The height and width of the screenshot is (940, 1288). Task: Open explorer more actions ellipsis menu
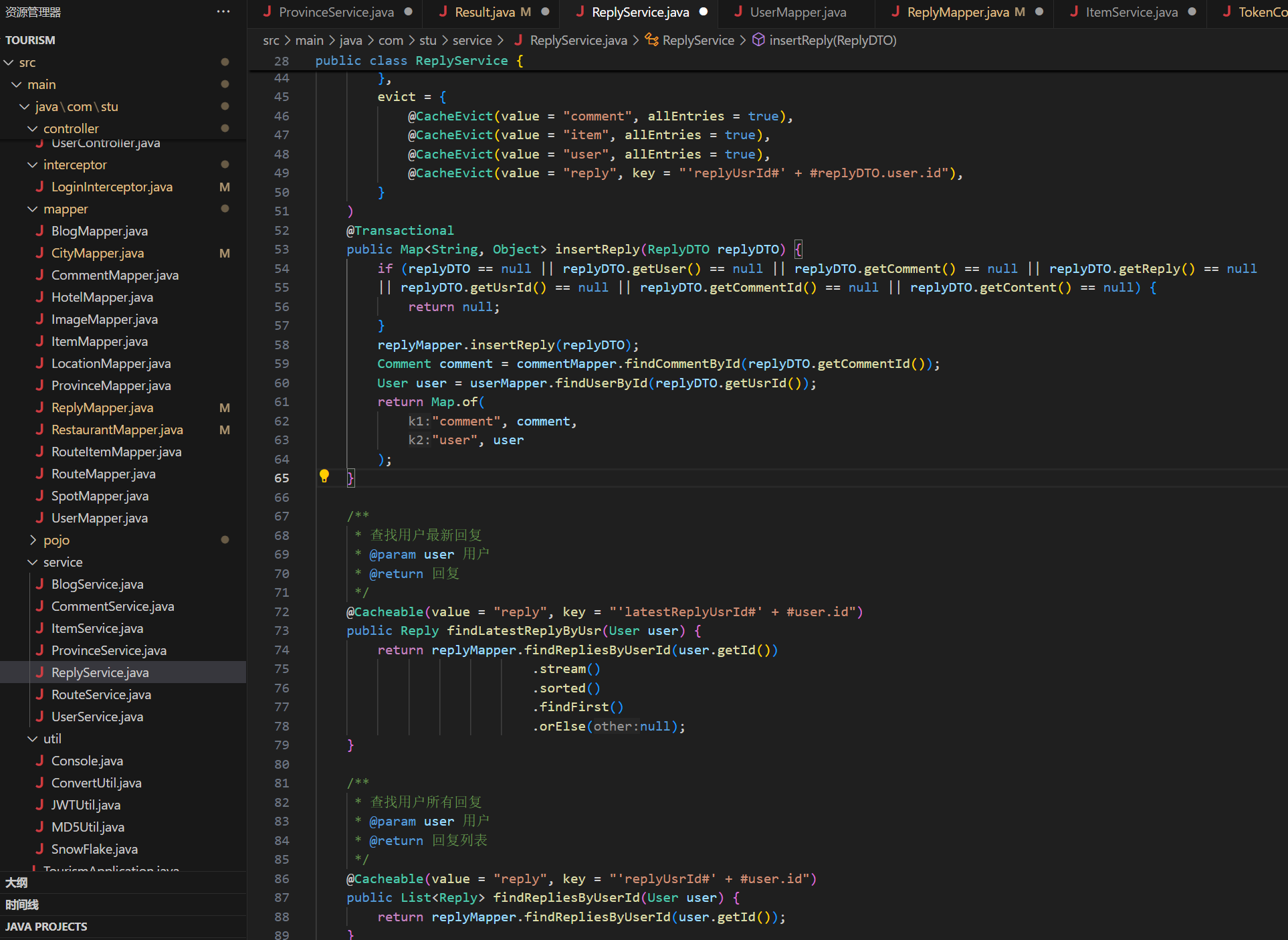tap(223, 11)
